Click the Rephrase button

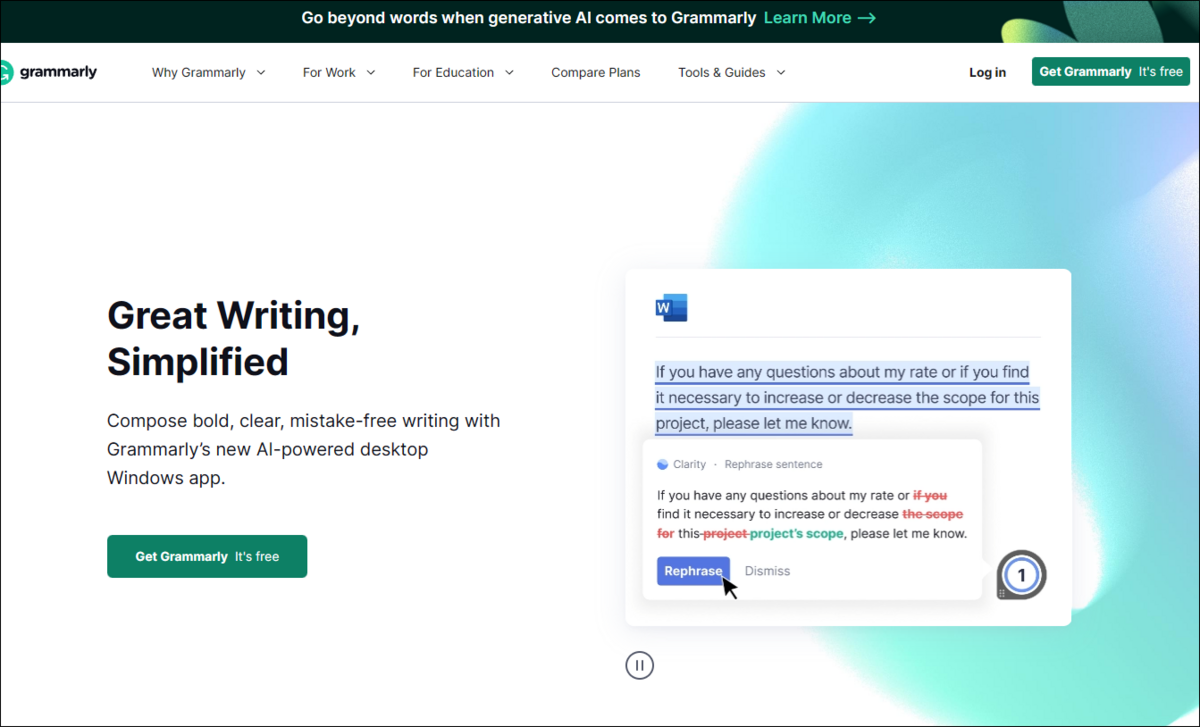(x=693, y=571)
